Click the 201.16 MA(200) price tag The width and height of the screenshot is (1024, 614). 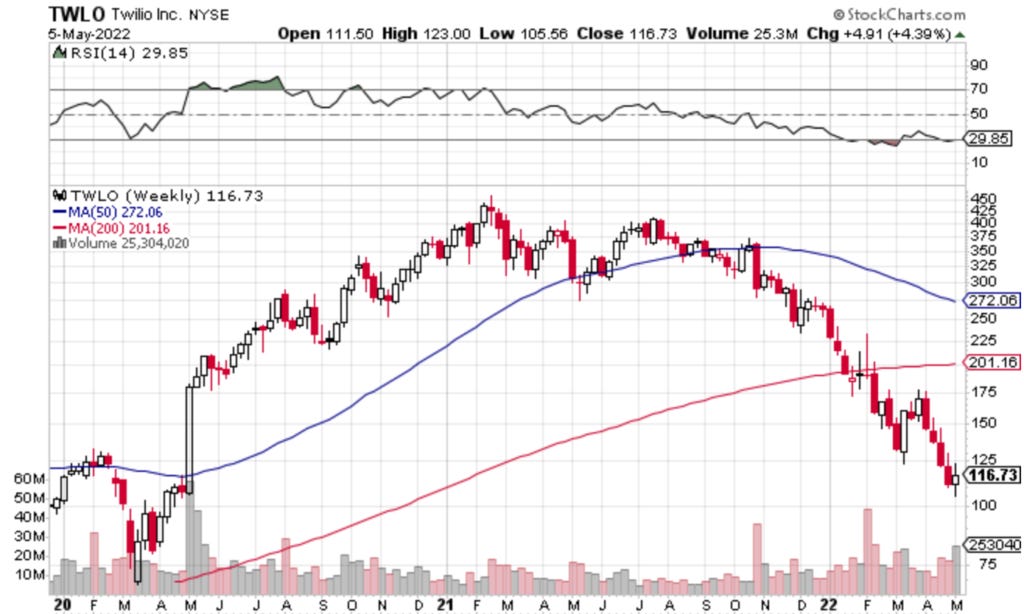pyautogui.click(x=992, y=363)
